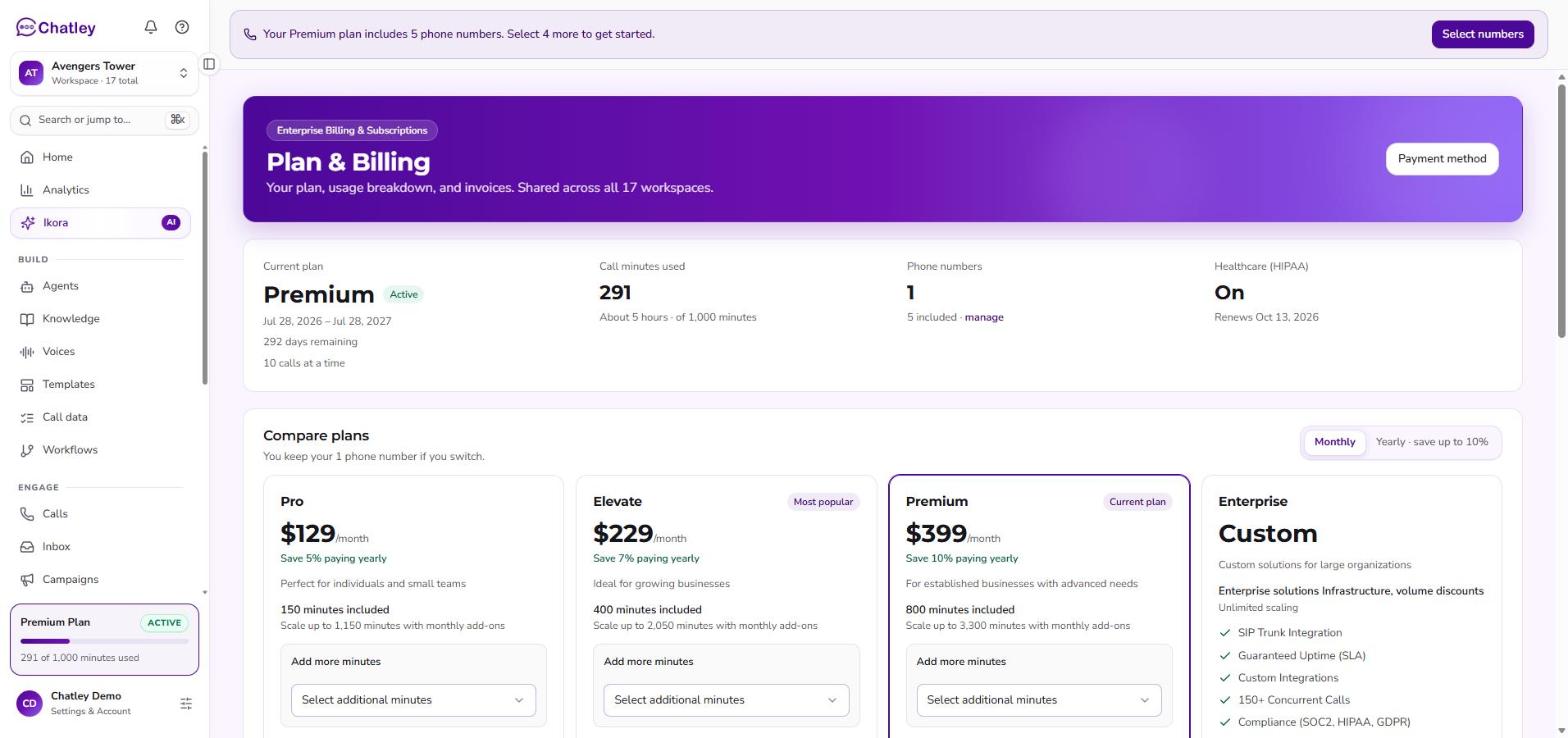The width and height of the screenshot is (1568, 738).
Task: Open Workflows page label
Action: (70, 450)
